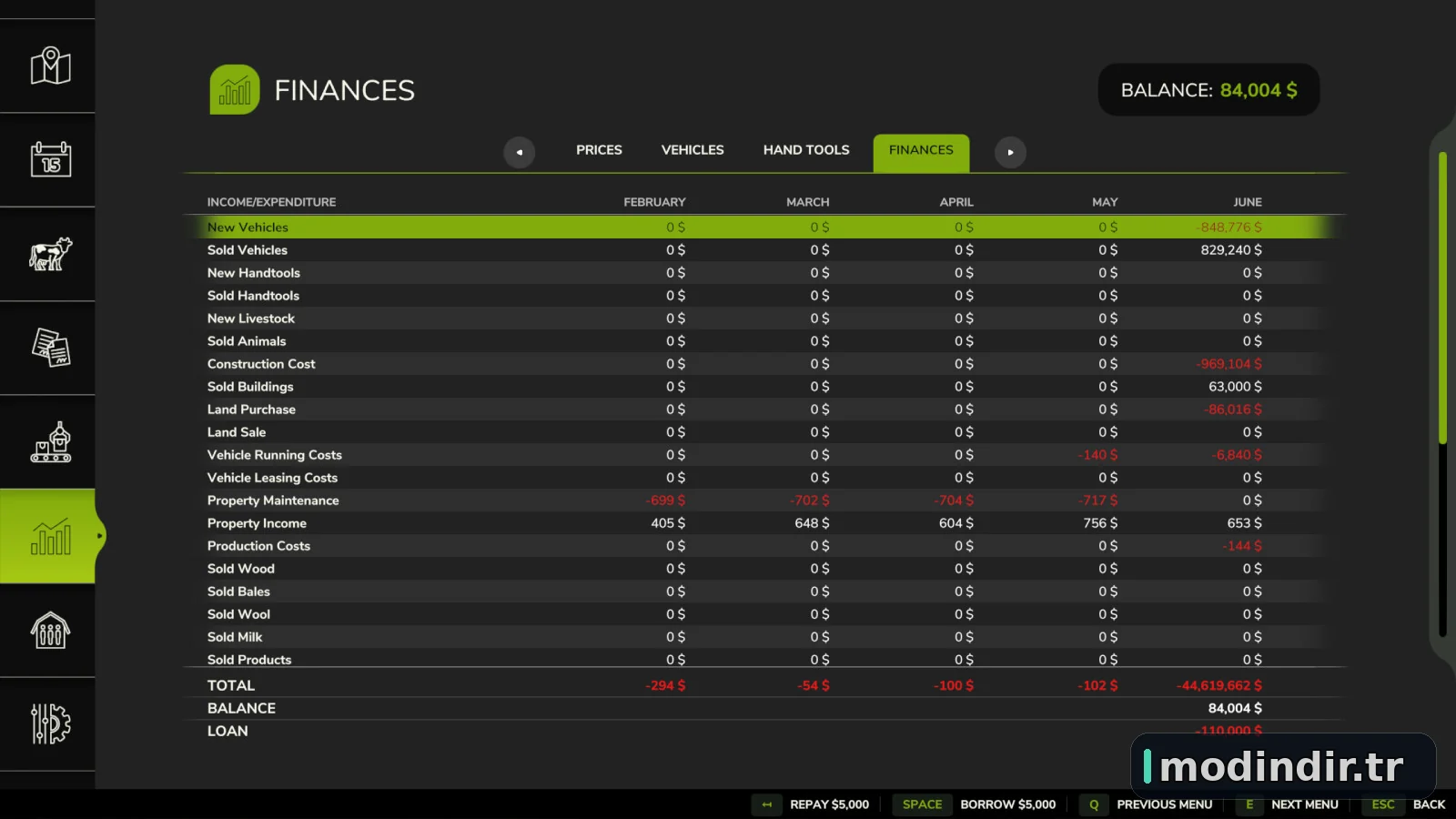Select the Production Costs row label
This screenshot has height=819, width=1456.
(x=258, y=546)
